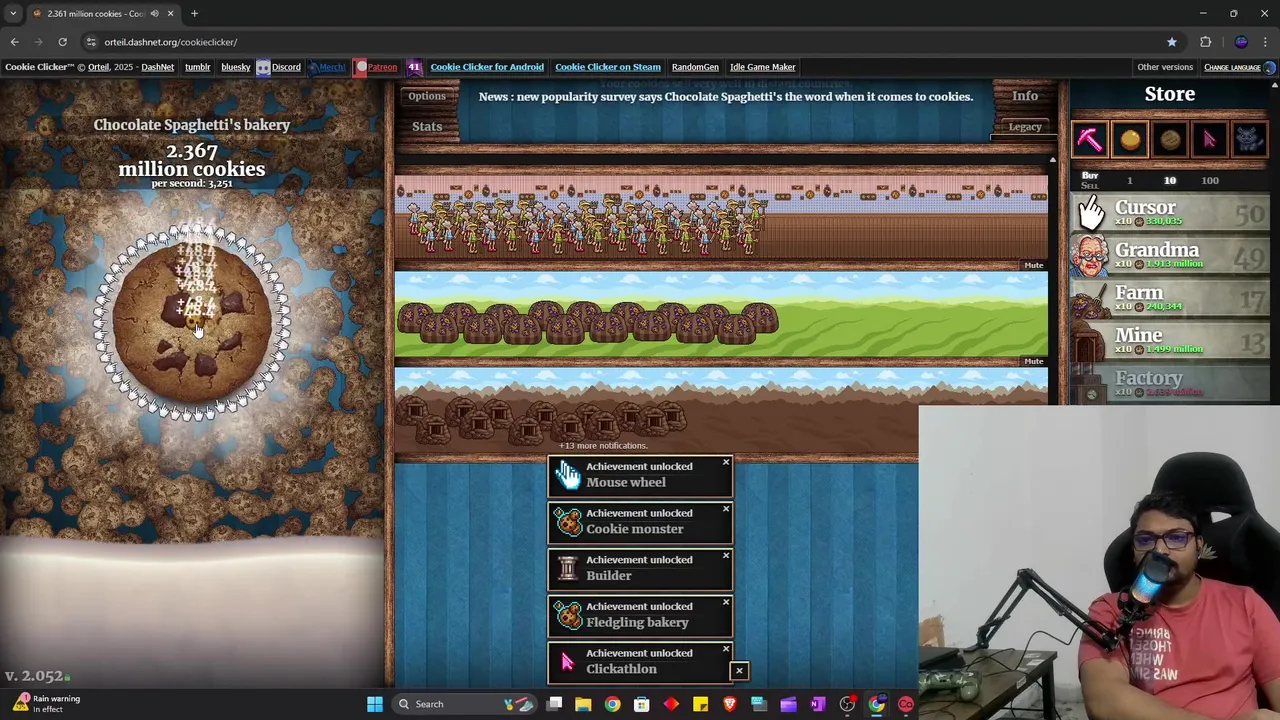Open the Change Language selector
The image size is (1280, 720).
tap(1240, 67)
